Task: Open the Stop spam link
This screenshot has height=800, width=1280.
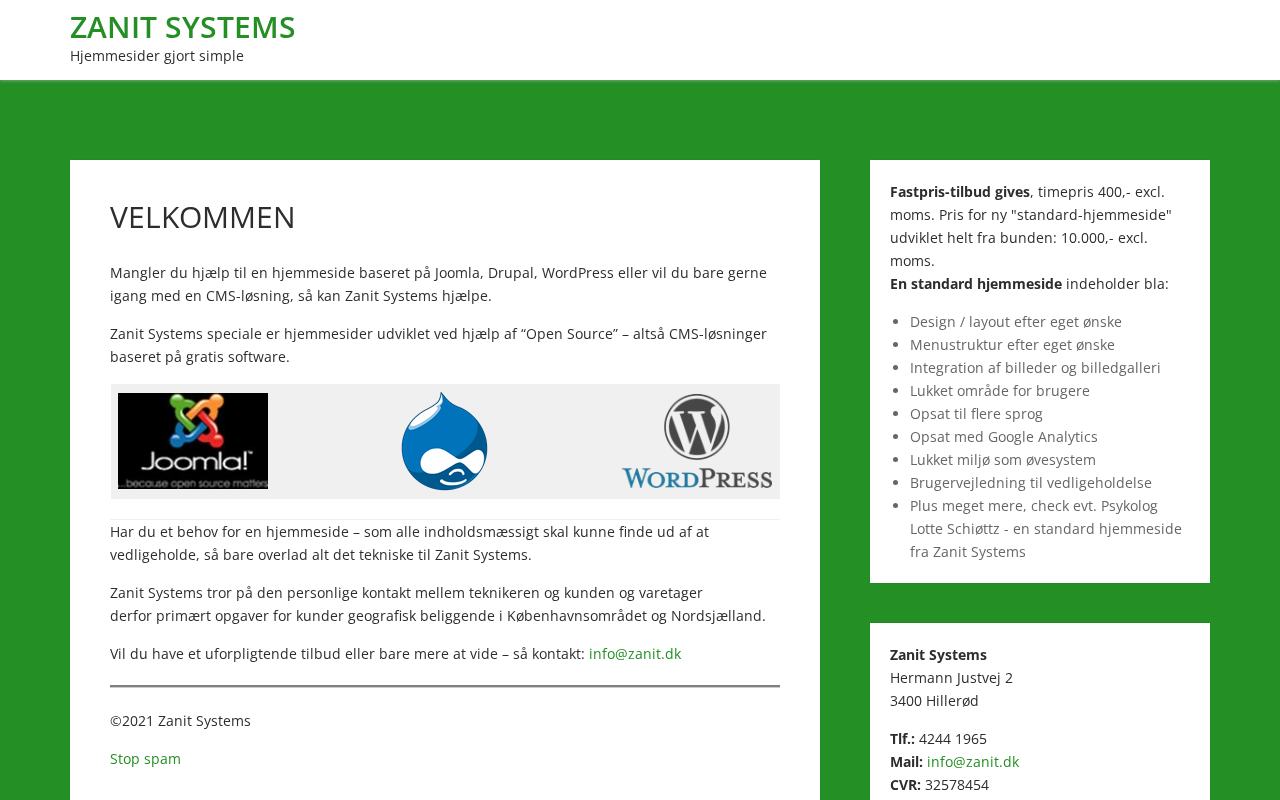Action: pyautogui.click(x=145, y=759)
